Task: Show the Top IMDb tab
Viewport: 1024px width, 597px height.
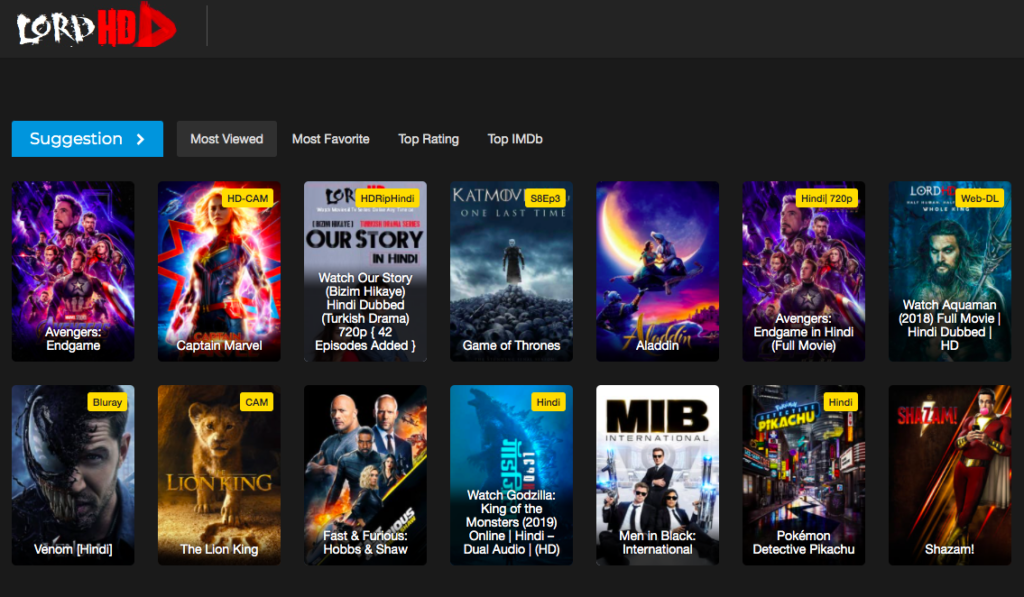Action: coord(515,138)
